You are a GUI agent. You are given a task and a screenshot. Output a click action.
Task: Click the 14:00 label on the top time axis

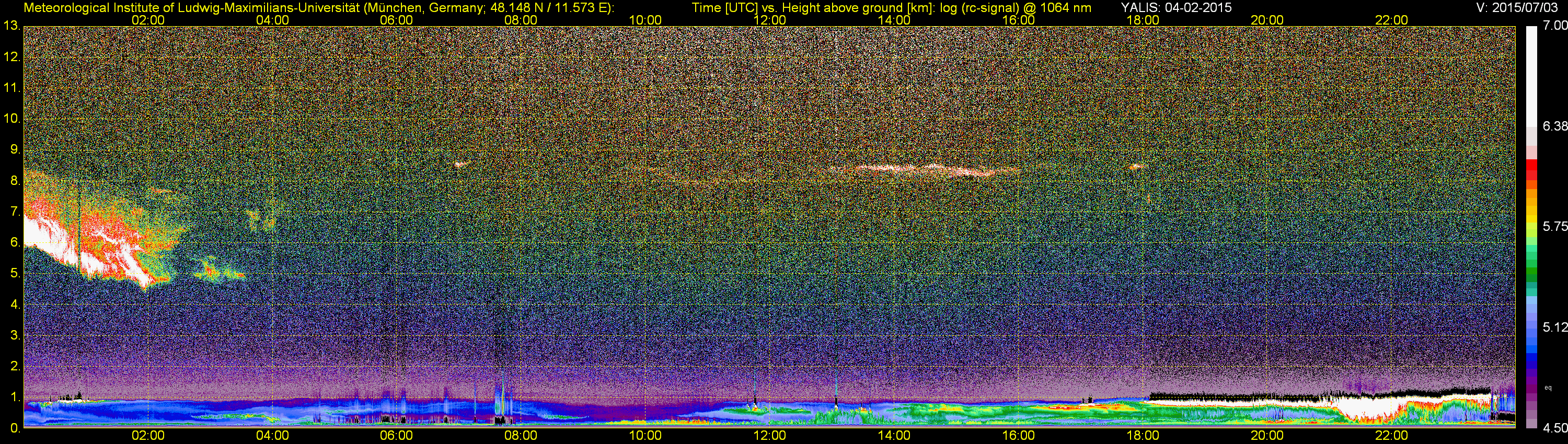[894, 20]
